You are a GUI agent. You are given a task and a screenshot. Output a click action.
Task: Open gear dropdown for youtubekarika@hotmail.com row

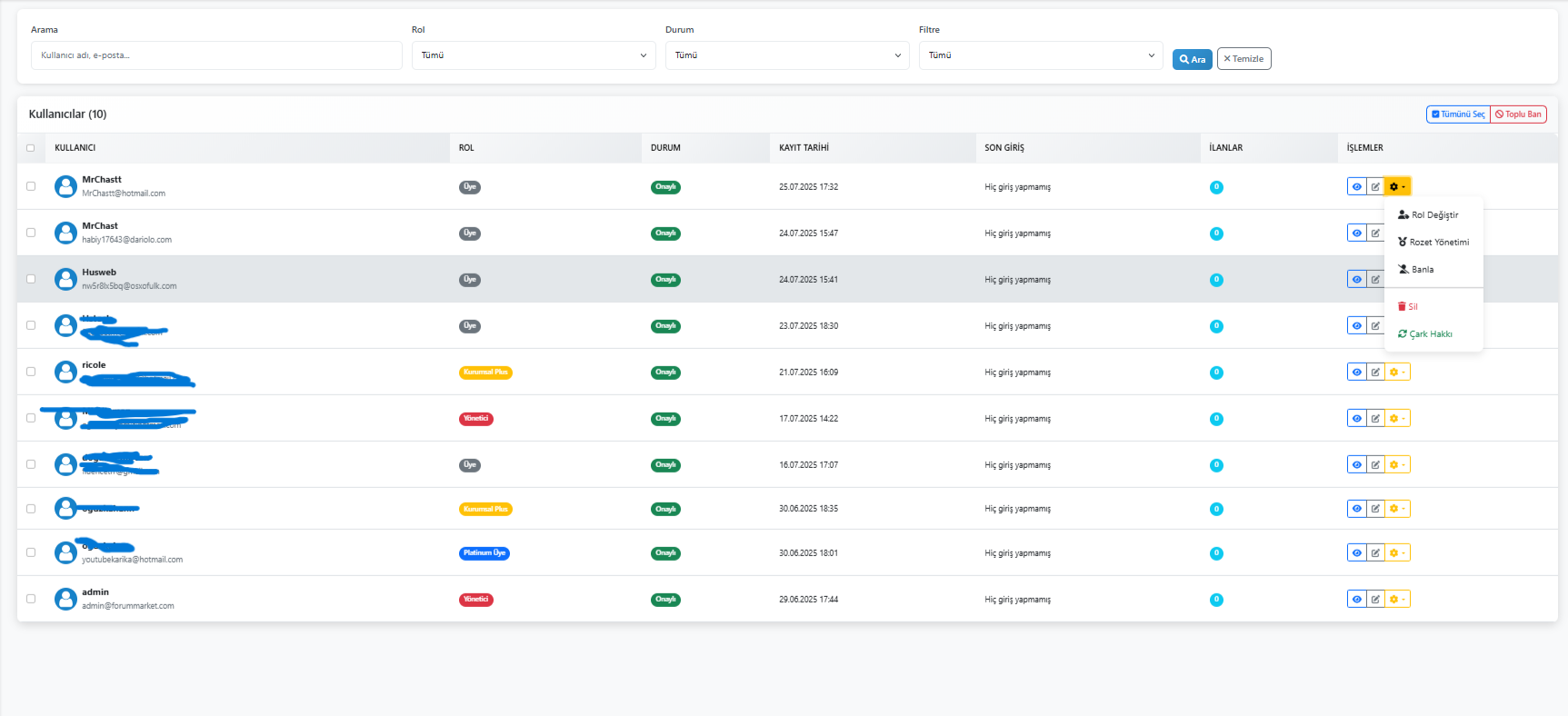(x=1397, y=553)
